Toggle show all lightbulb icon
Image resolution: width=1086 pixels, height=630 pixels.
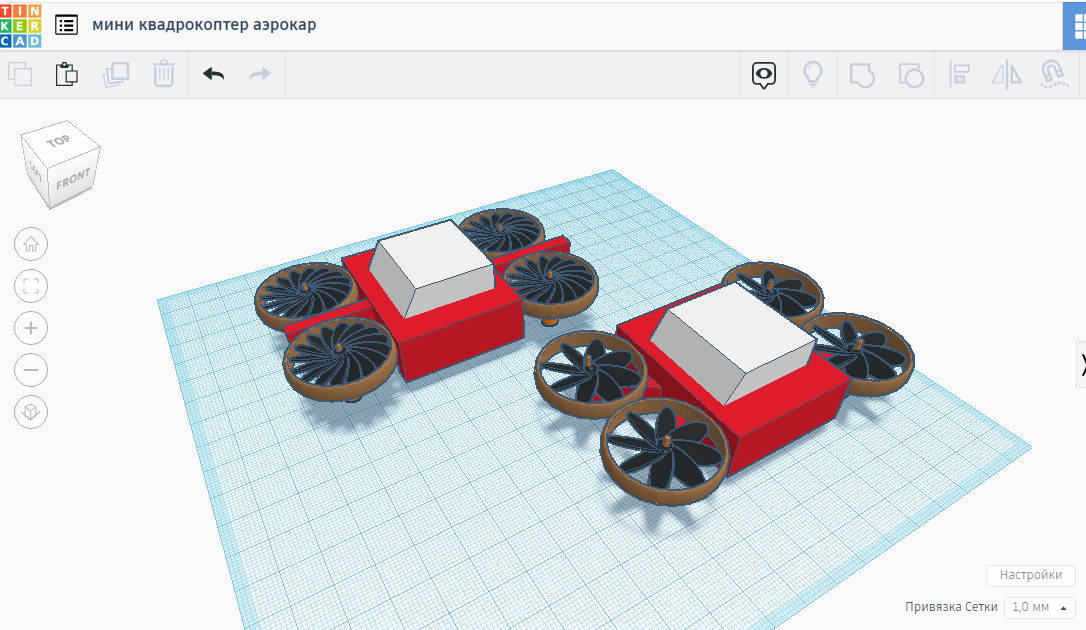click(812, 74)
